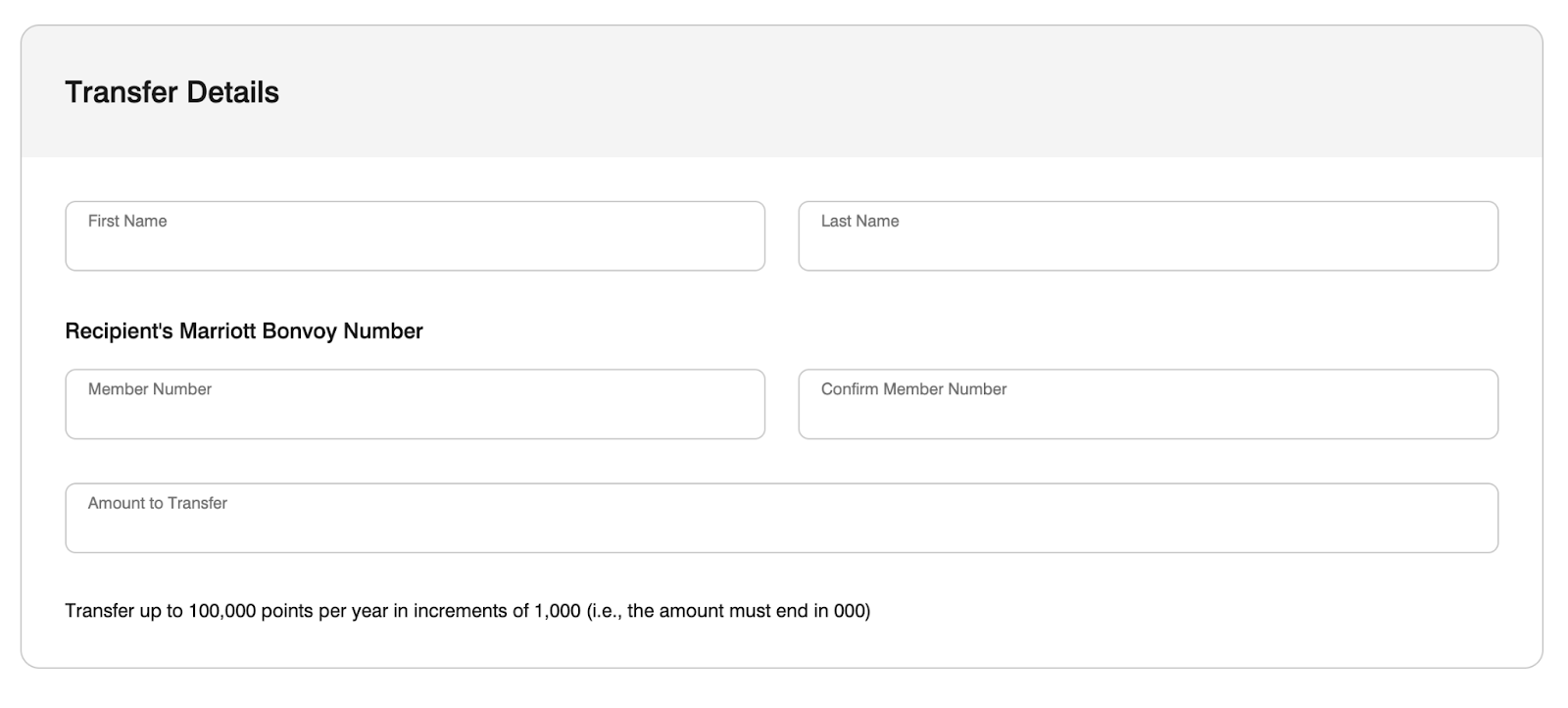This screenshot has height=708, width=1568.
Task: Click the 'Last Name' placeholder label
Action: pyautogui.click(x=859, y=222)
